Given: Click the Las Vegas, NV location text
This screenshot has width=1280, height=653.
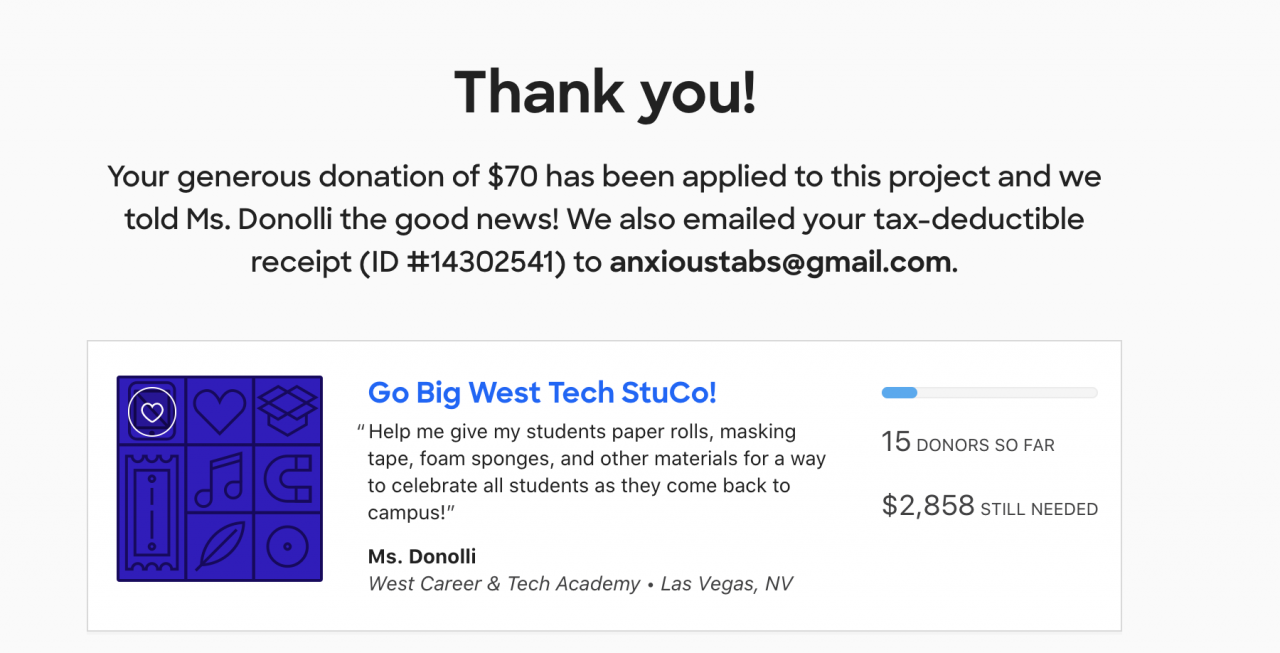Looking at the screenshot, I should click(x=727, y=584).
